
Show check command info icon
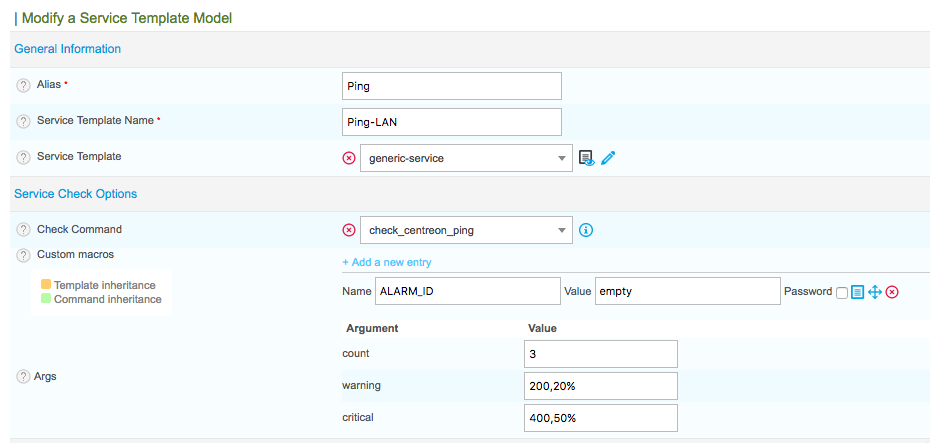[x=587, y=230]
